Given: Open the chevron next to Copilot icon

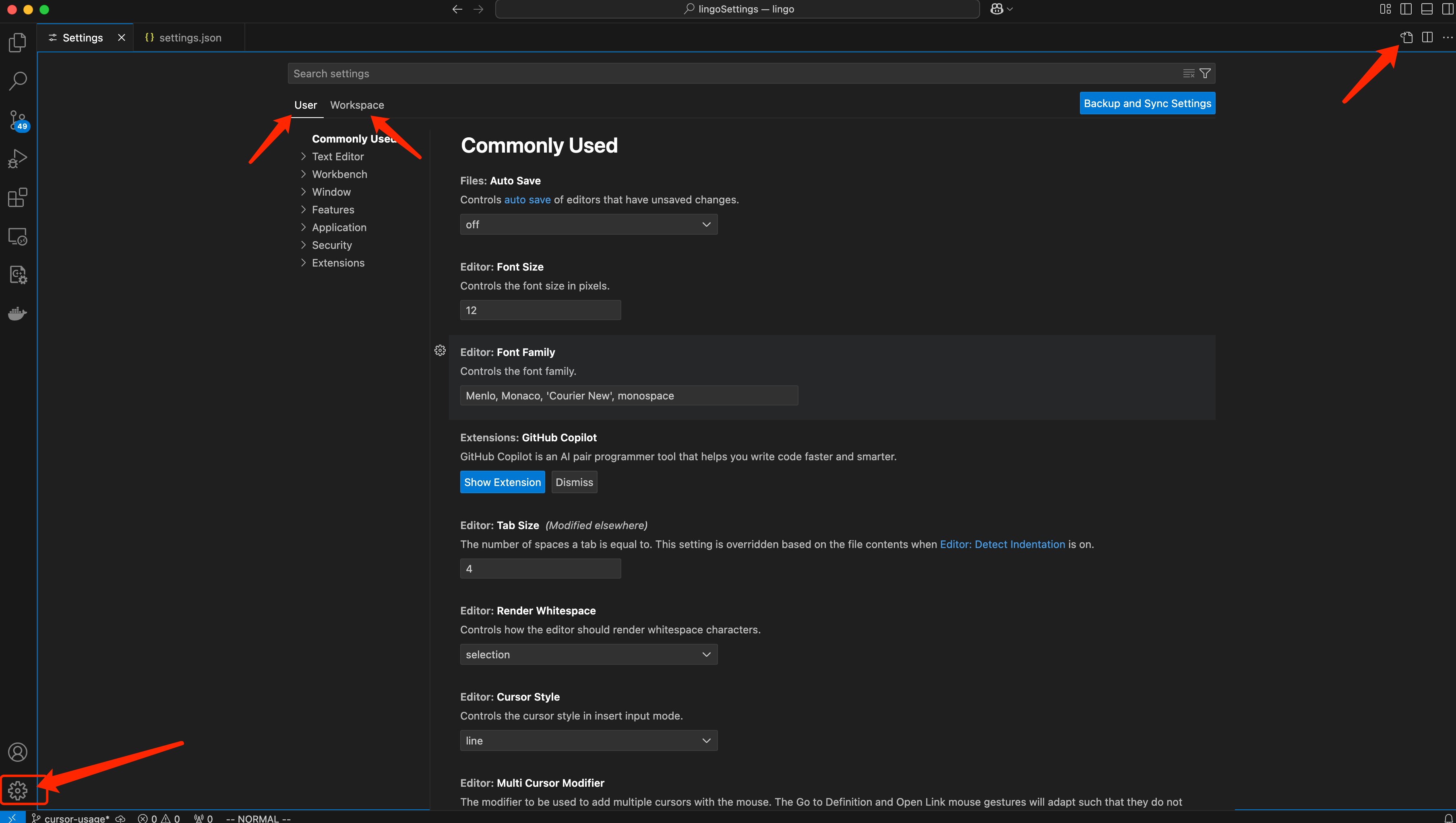Looking at the screenshot, I should pyautogui.click(x=1010, y=9).
